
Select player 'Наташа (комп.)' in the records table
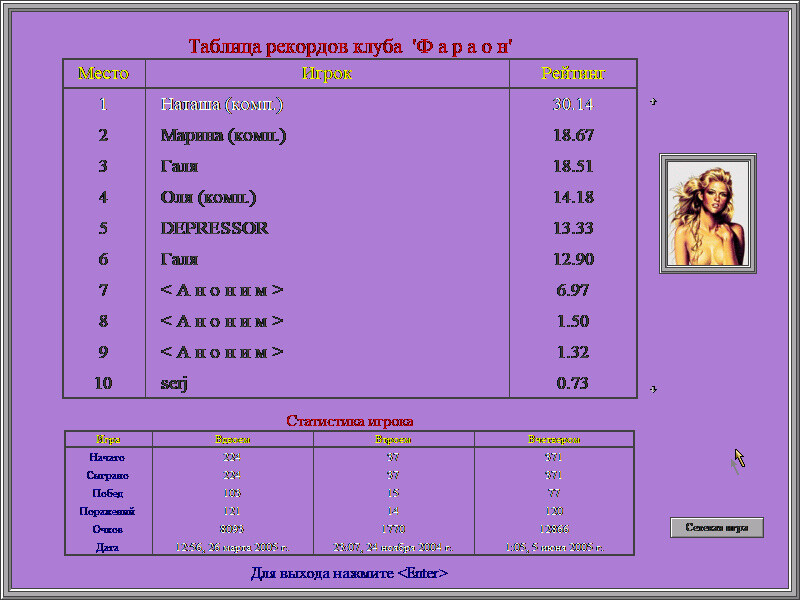pyautogui.click(x=222, y=104)
